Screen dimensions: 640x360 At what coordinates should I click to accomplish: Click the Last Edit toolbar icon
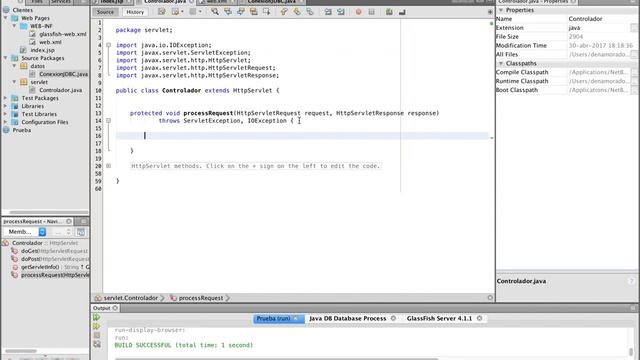click(162, 12)
